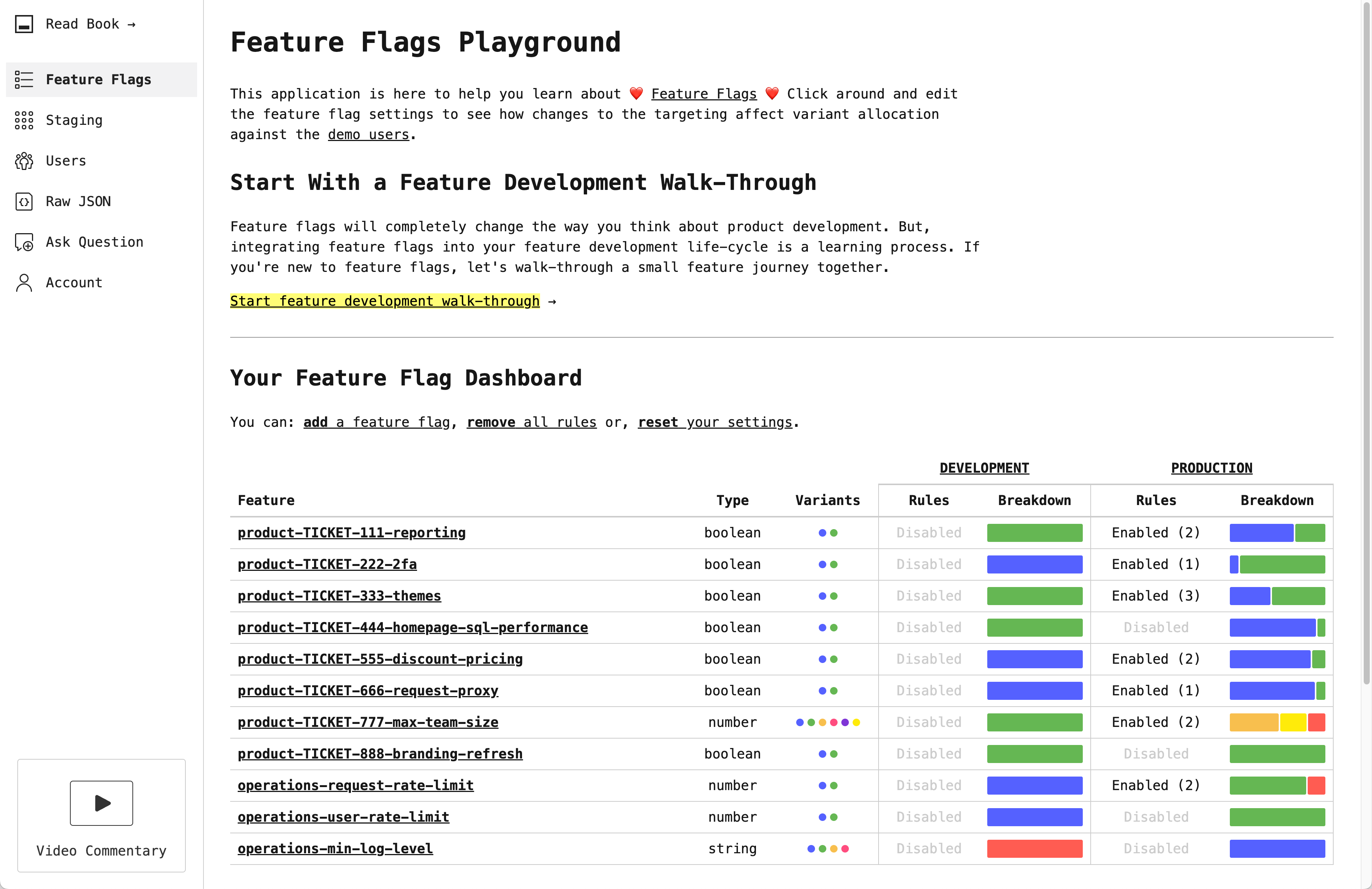Open Ask Question using the chat icon
Viewport: 1372px width, 889px height.
24,242
